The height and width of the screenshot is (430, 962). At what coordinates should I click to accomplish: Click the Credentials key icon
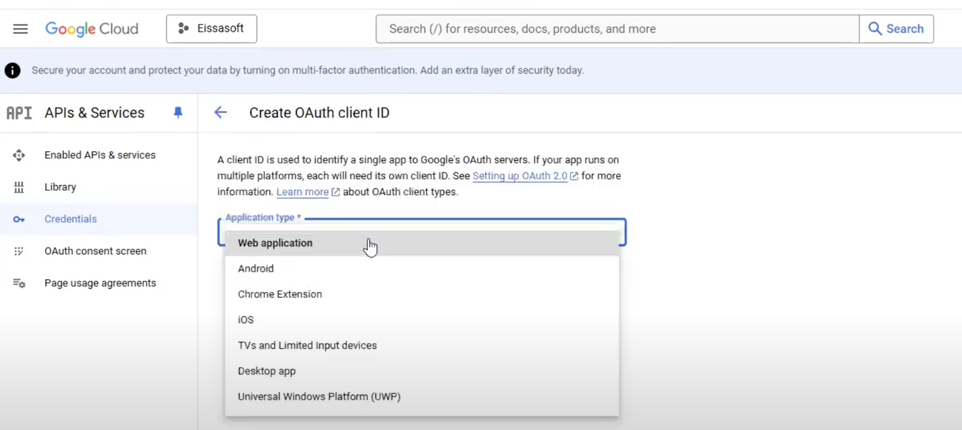click(x=18, y=219)
